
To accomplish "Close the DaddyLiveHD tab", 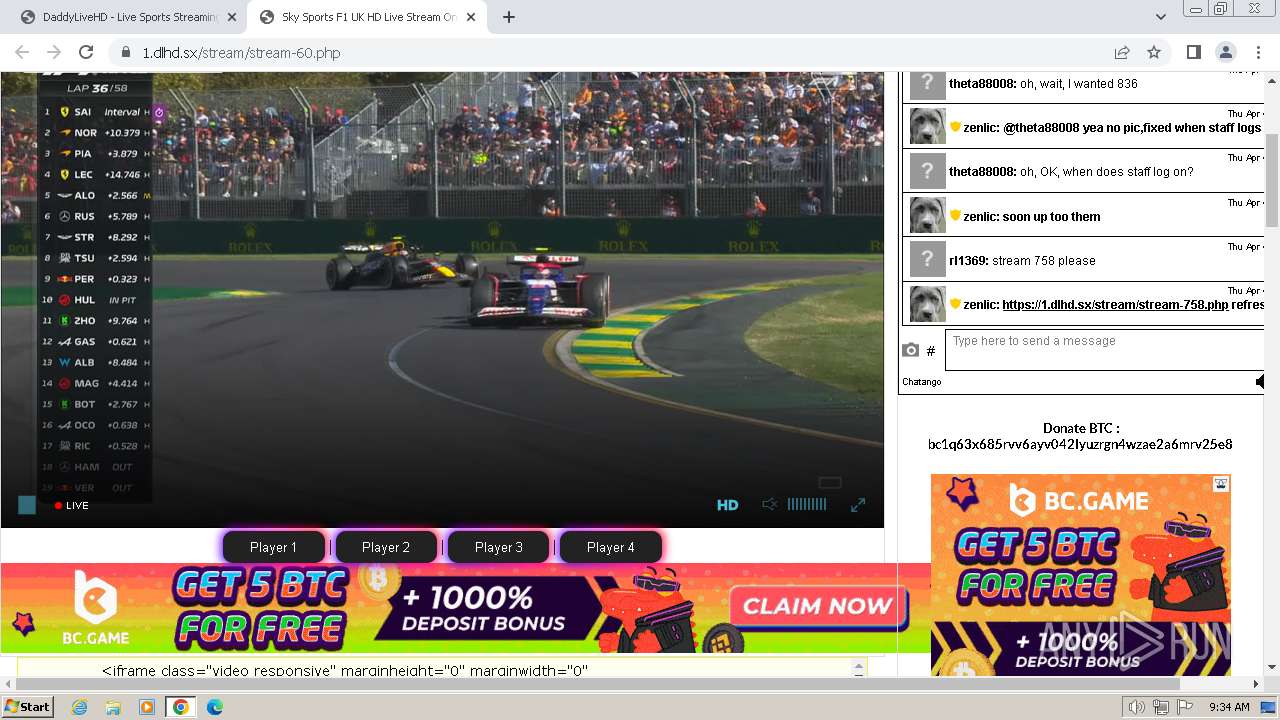I will coord(232,17).
